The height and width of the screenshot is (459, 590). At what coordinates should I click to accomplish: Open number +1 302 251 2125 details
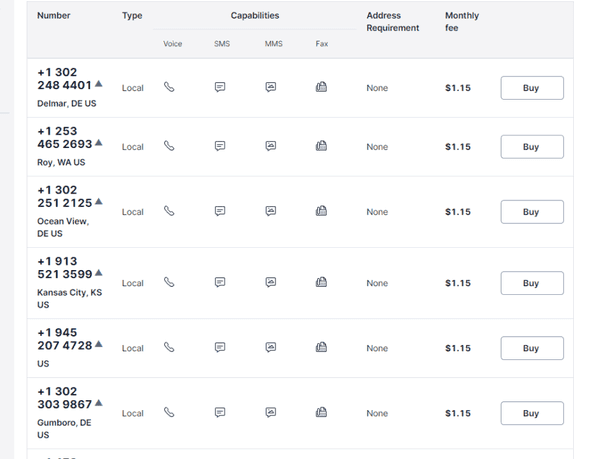[x=65, y=196]
